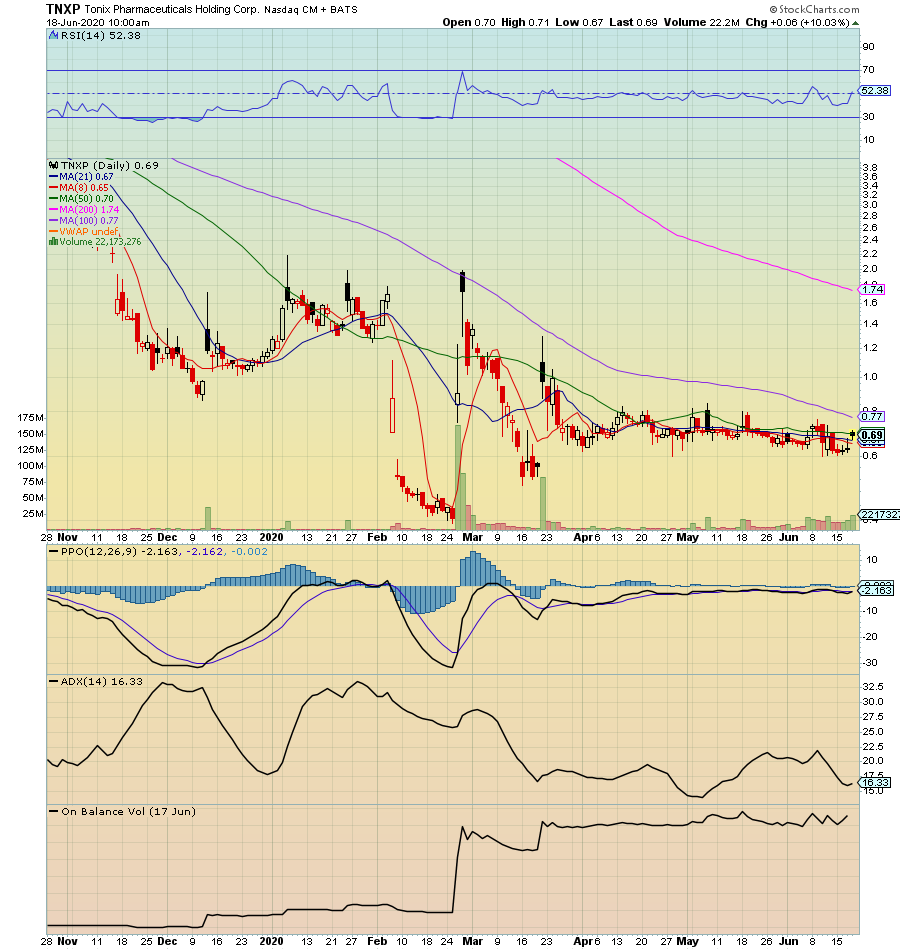Click the MA(21) 0.67 legend entry
This screenshot has height=950, width=900.
(86, 176)
